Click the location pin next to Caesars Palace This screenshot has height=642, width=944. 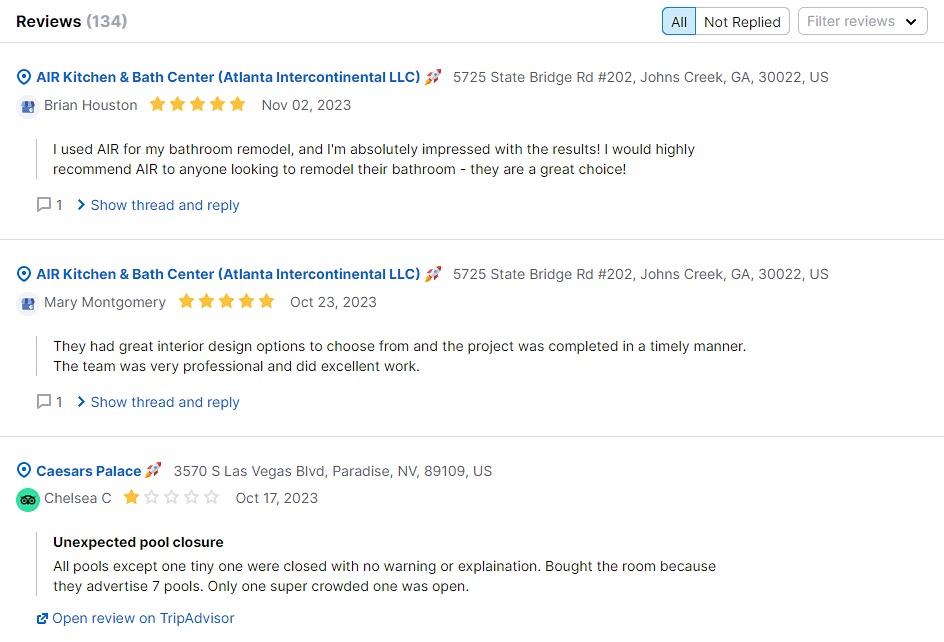point(23,470)
